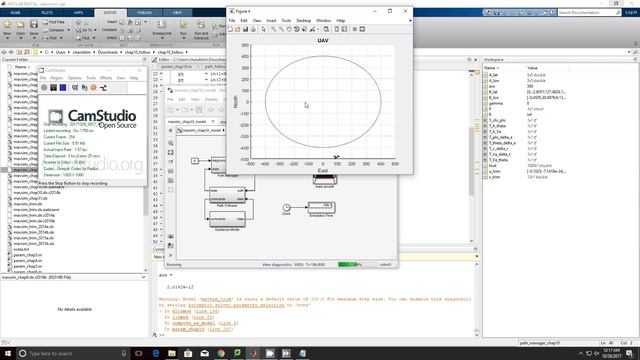640x360 pixels.
Task: Open the Region menu in CamStudio
Action: click(x=57, y=78)
